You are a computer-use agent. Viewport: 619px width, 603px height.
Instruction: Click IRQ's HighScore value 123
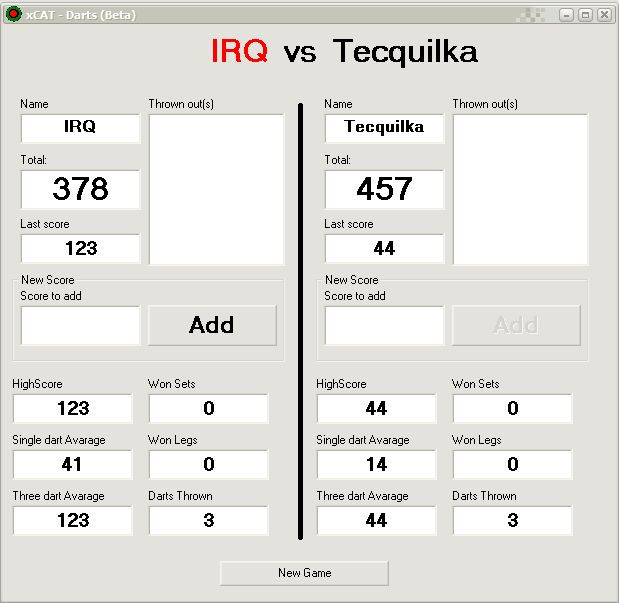click(x=73, y=408)
